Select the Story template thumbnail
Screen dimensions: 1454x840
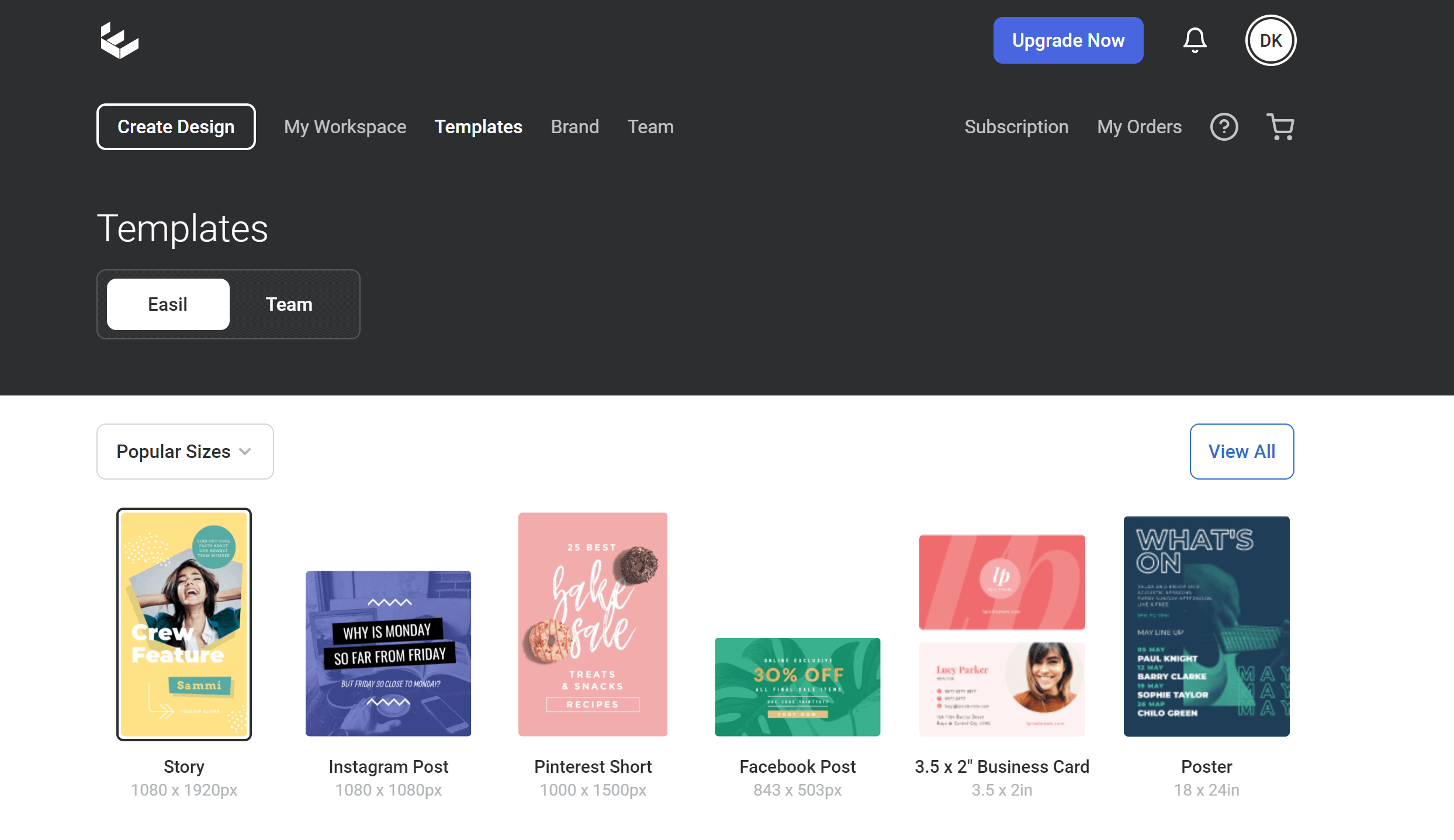point(184,624)
